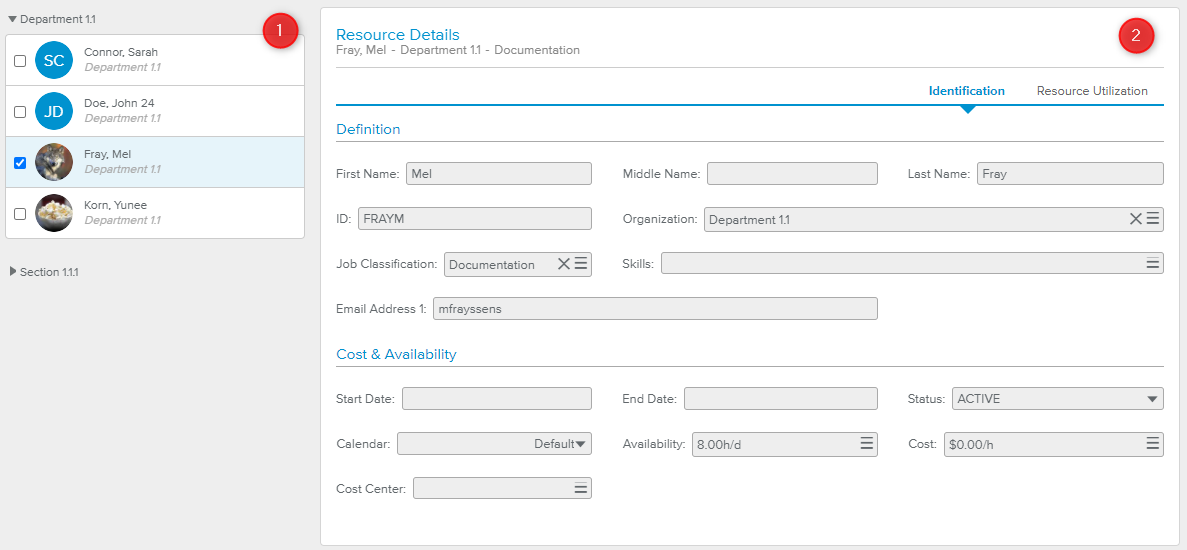Screen dimensions: 1187x550
Task: Expand the Section 1.1.1 group
Action: pos(13,272)
